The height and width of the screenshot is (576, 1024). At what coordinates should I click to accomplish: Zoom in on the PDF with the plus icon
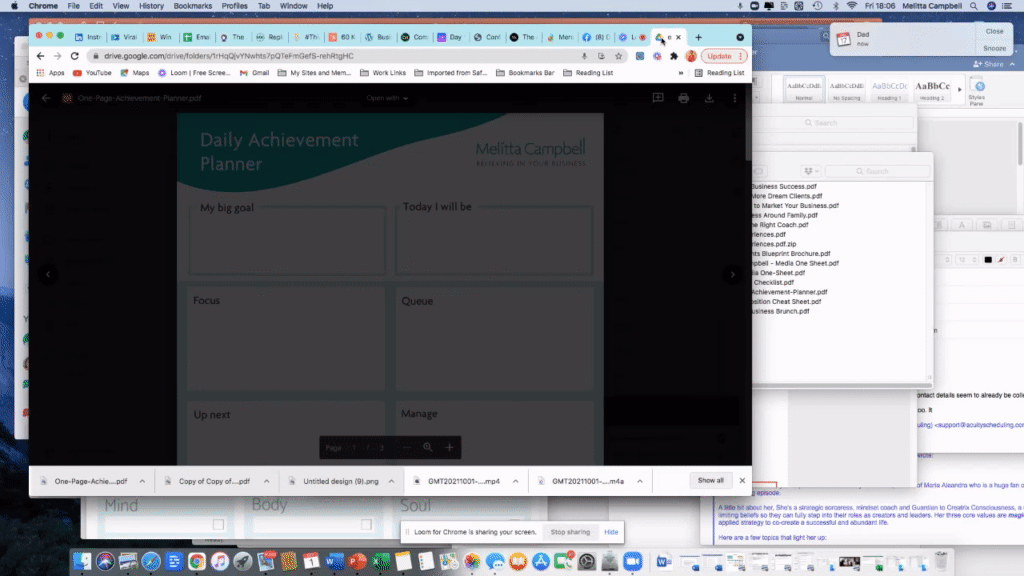click(x=450, y=445)
